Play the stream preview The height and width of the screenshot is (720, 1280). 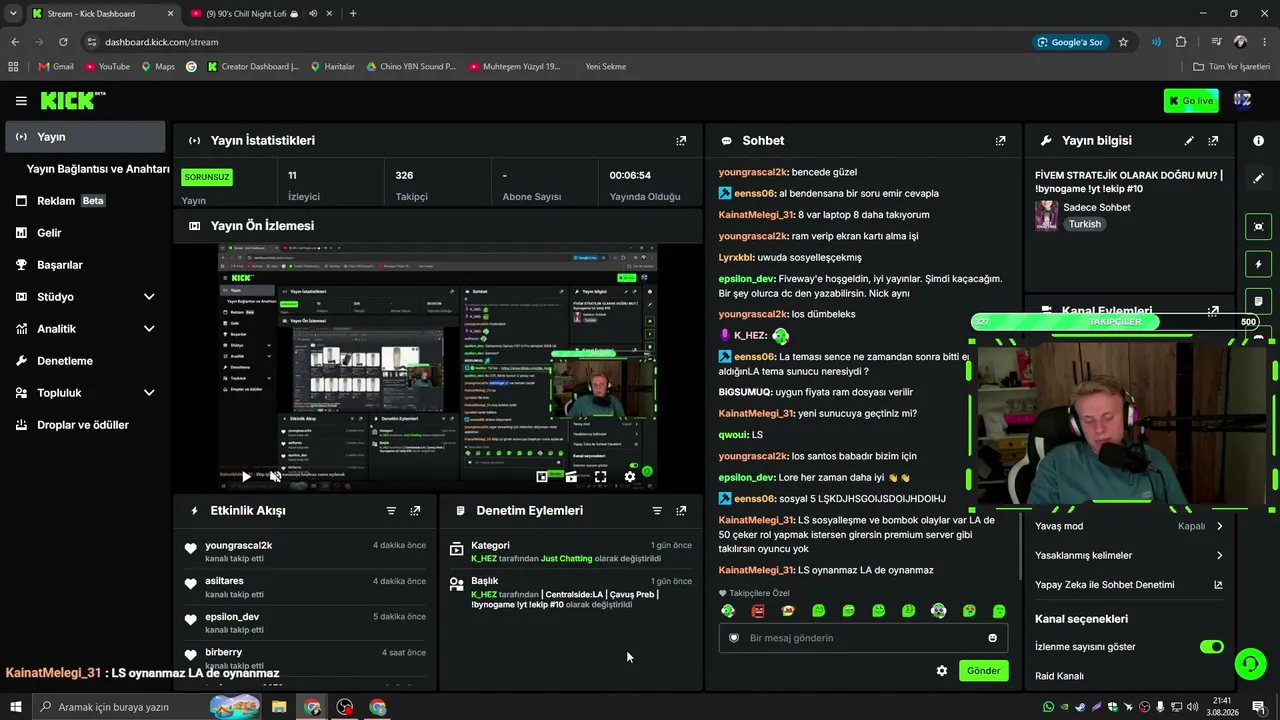(246, 477)
